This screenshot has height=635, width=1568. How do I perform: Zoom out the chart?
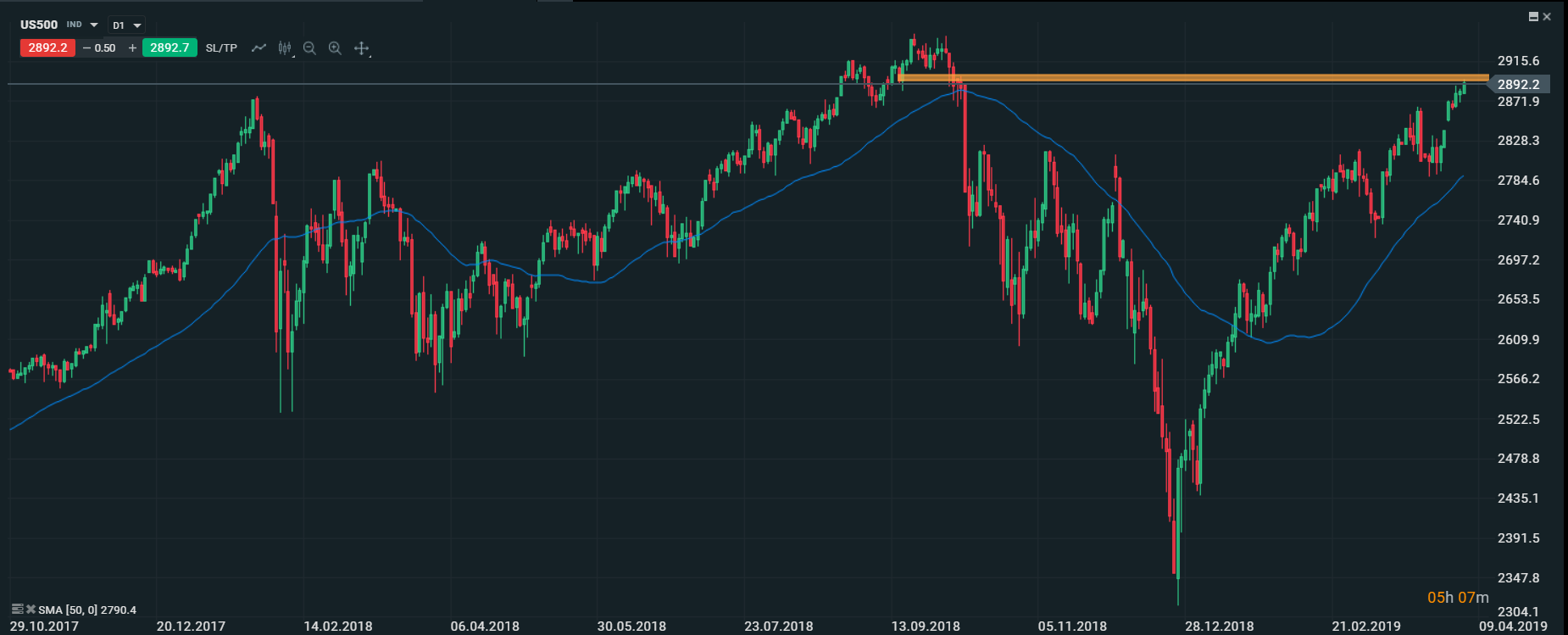pyautogui.click(x=309, y=48)
